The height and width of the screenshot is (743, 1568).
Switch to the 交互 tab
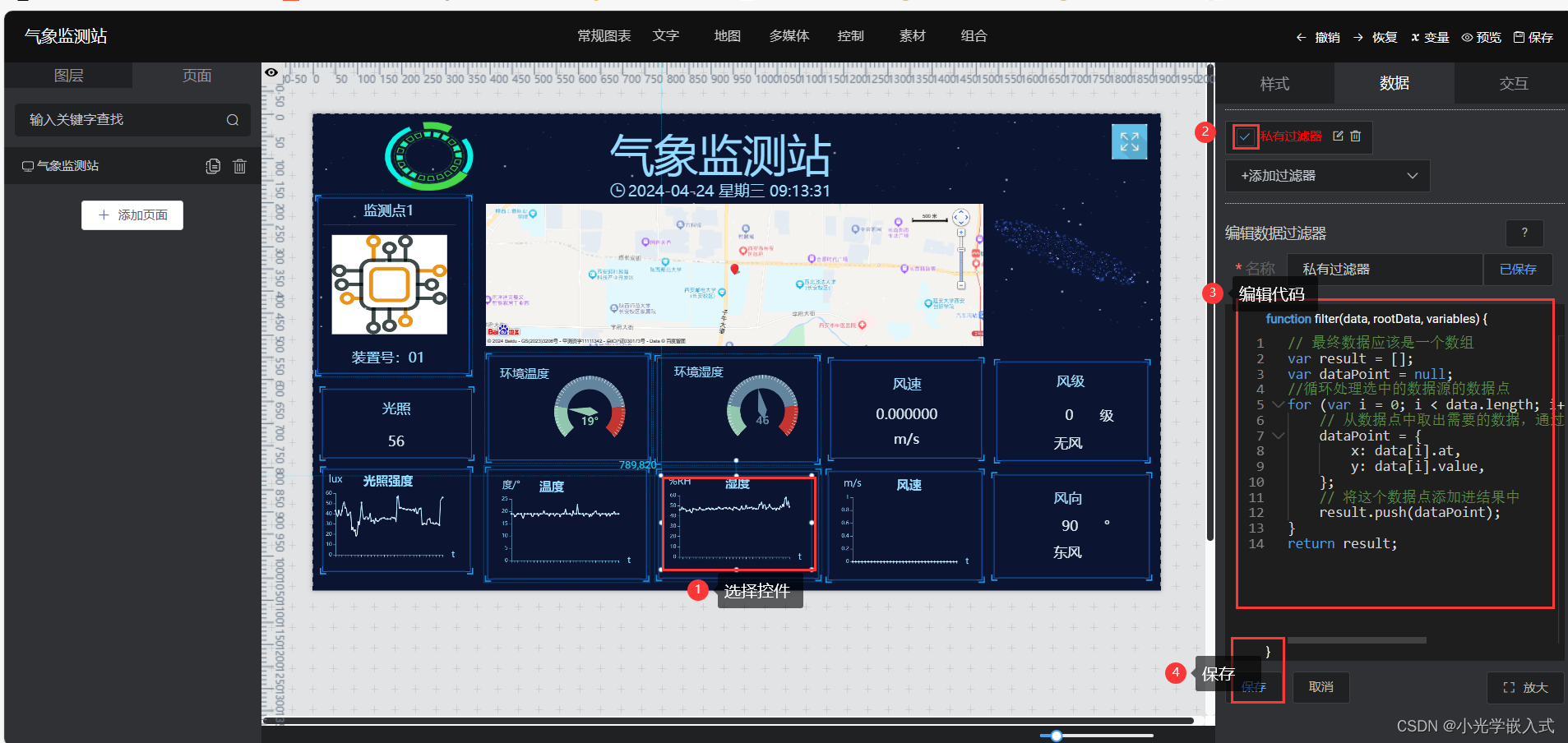pos(1514,84)
